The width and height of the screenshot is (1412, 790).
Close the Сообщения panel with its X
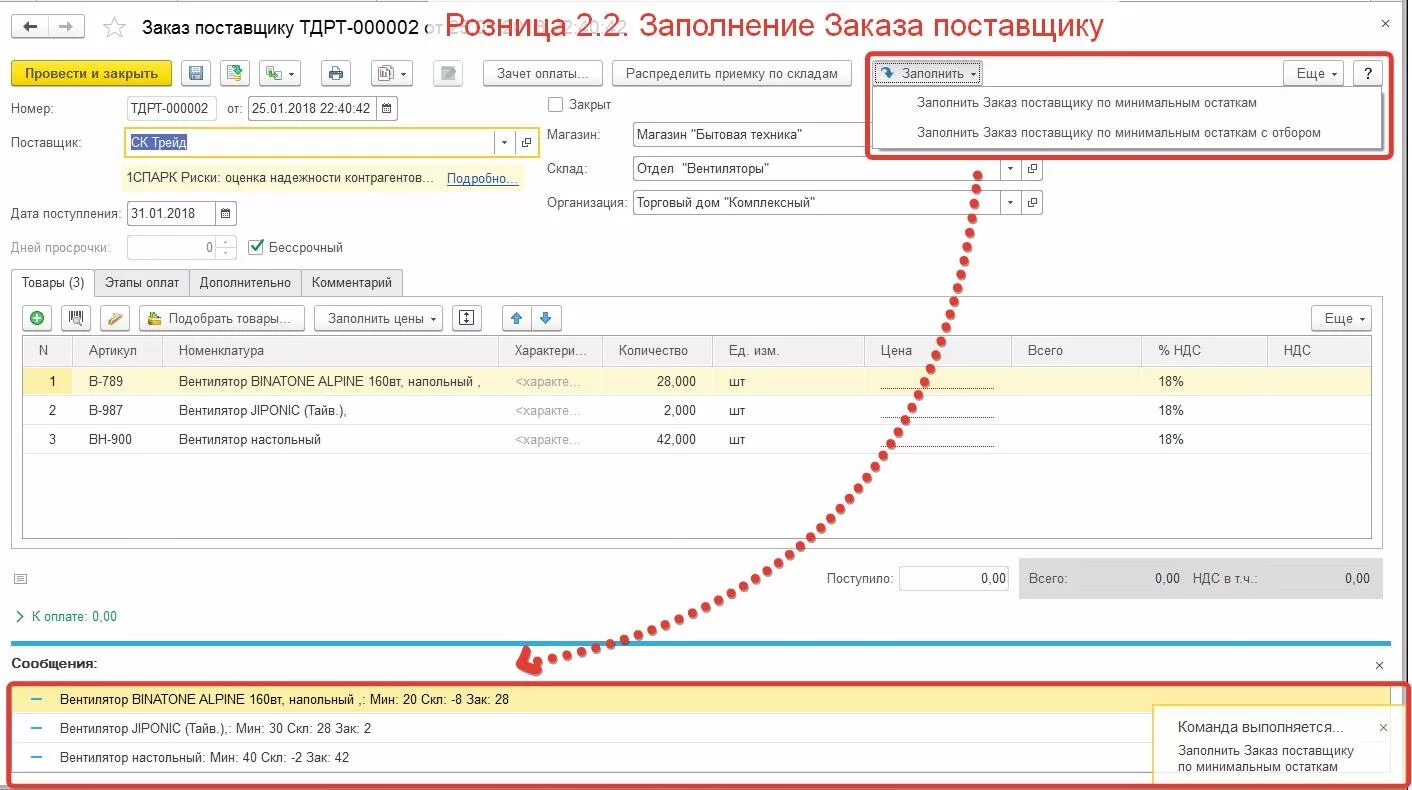point(1379,665)
